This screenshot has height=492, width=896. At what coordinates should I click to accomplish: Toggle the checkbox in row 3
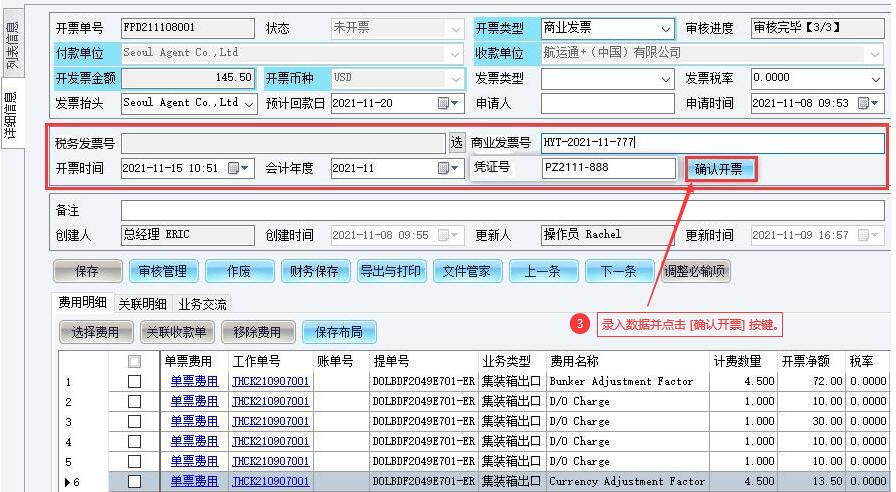click(x=134, y=422)
